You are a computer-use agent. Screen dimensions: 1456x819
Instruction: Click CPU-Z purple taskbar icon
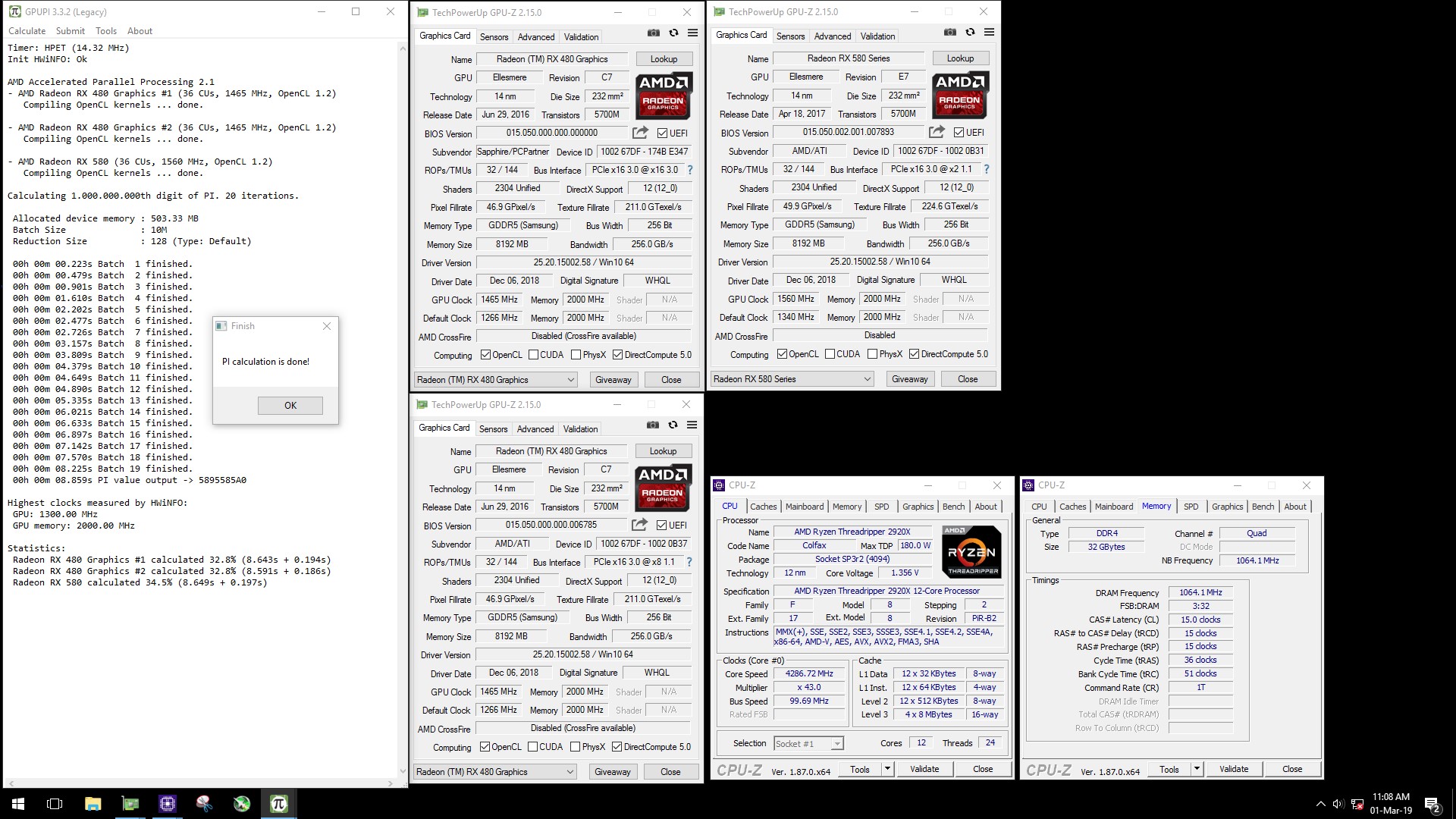tap(168, 804)
